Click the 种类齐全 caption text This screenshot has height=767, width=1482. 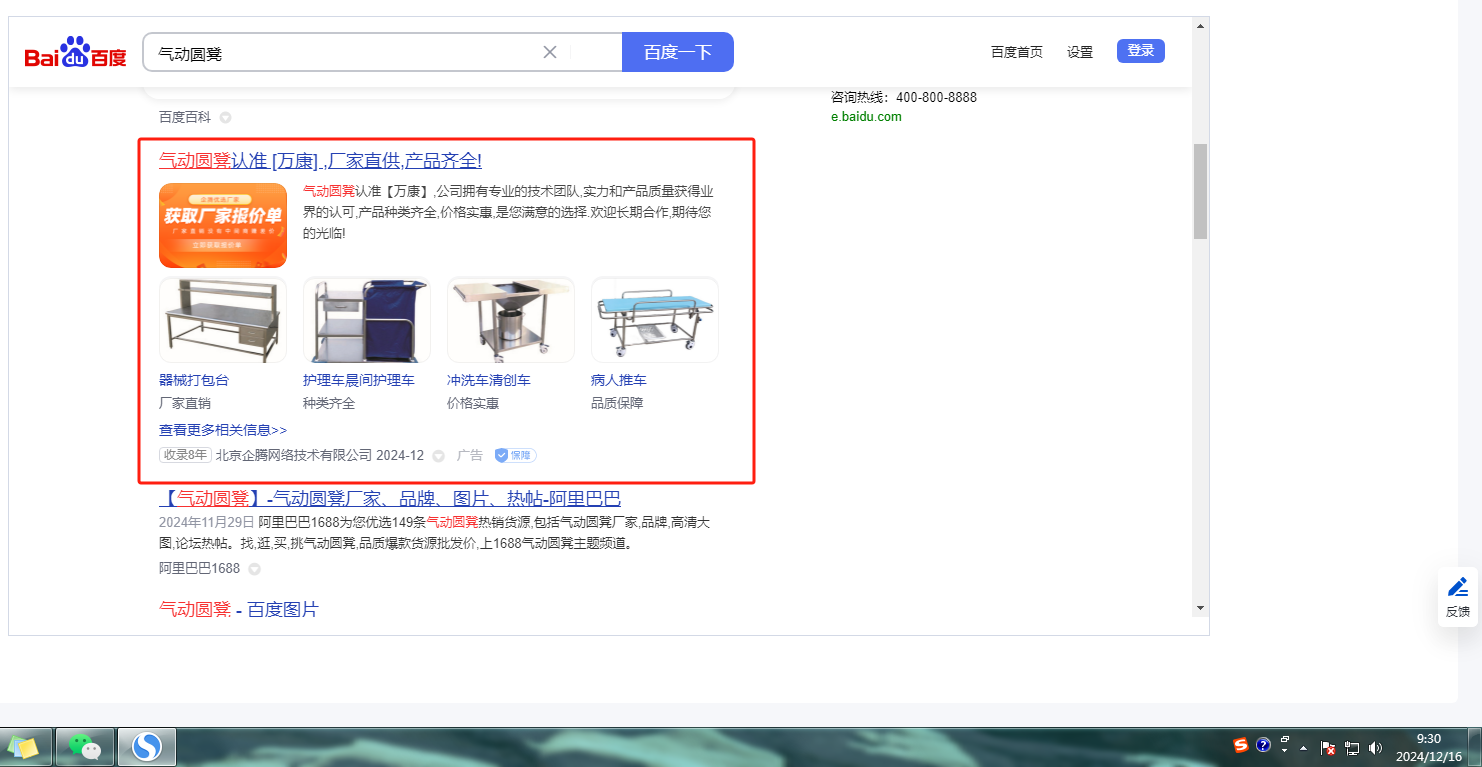pyautogui.click(x=329, y=403)
